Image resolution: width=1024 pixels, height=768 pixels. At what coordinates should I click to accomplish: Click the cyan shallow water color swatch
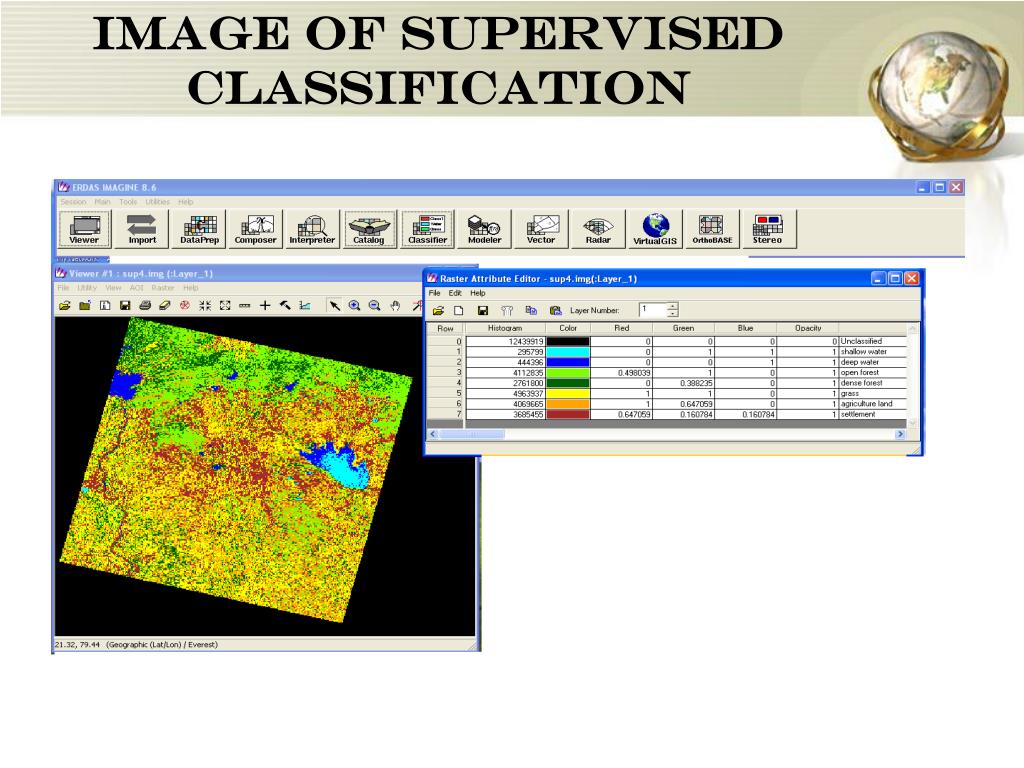point(568,352)
